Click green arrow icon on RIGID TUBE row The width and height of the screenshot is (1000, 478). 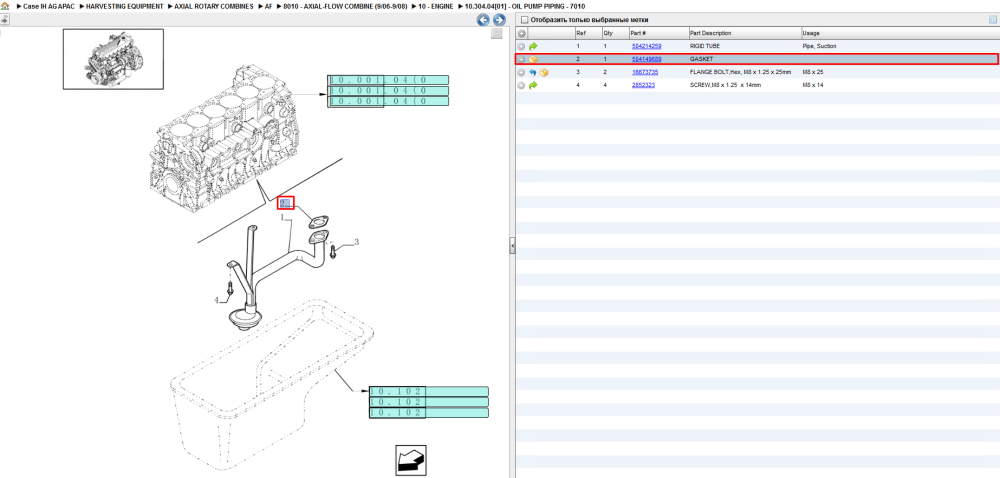(533, 47)
